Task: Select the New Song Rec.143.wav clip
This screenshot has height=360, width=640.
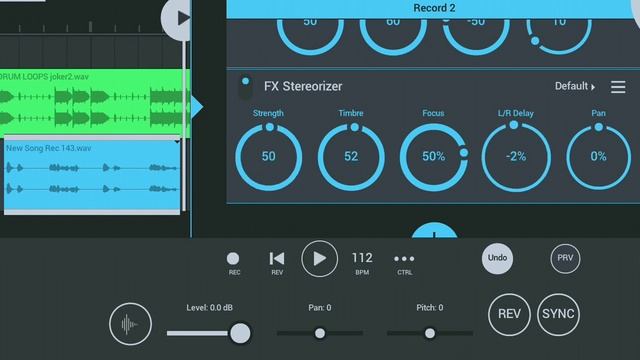Action: coord(92,175)
